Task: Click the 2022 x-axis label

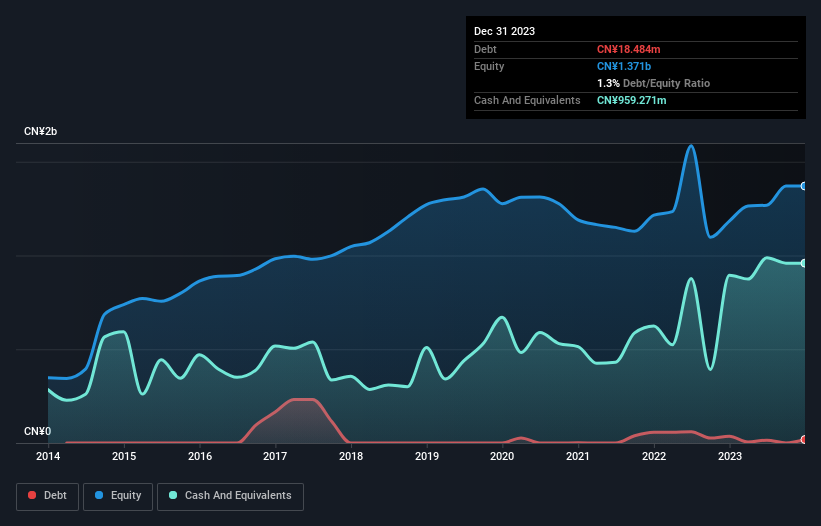Action: click(x=654, y=456)
